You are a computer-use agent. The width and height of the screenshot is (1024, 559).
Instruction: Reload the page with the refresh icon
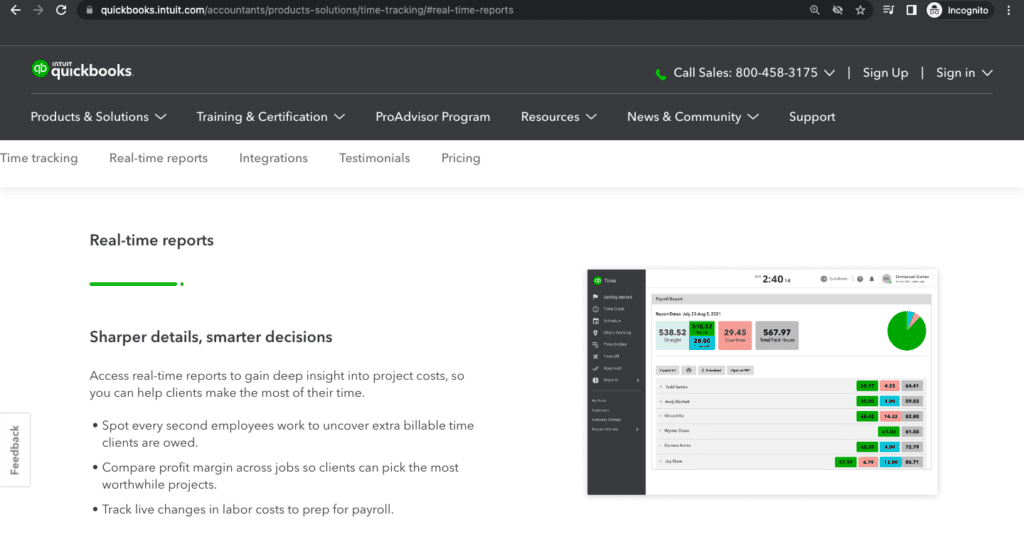tap(61, 10)
